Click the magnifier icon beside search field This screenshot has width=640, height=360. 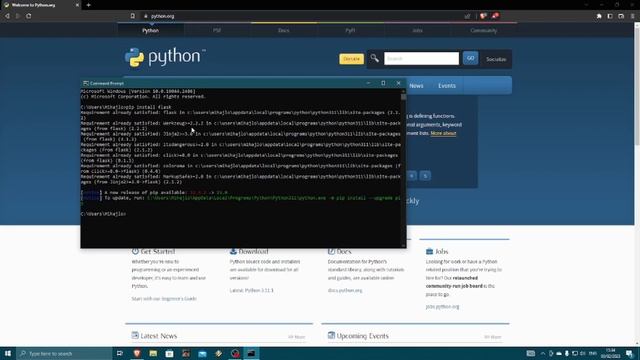coord(374,58)
